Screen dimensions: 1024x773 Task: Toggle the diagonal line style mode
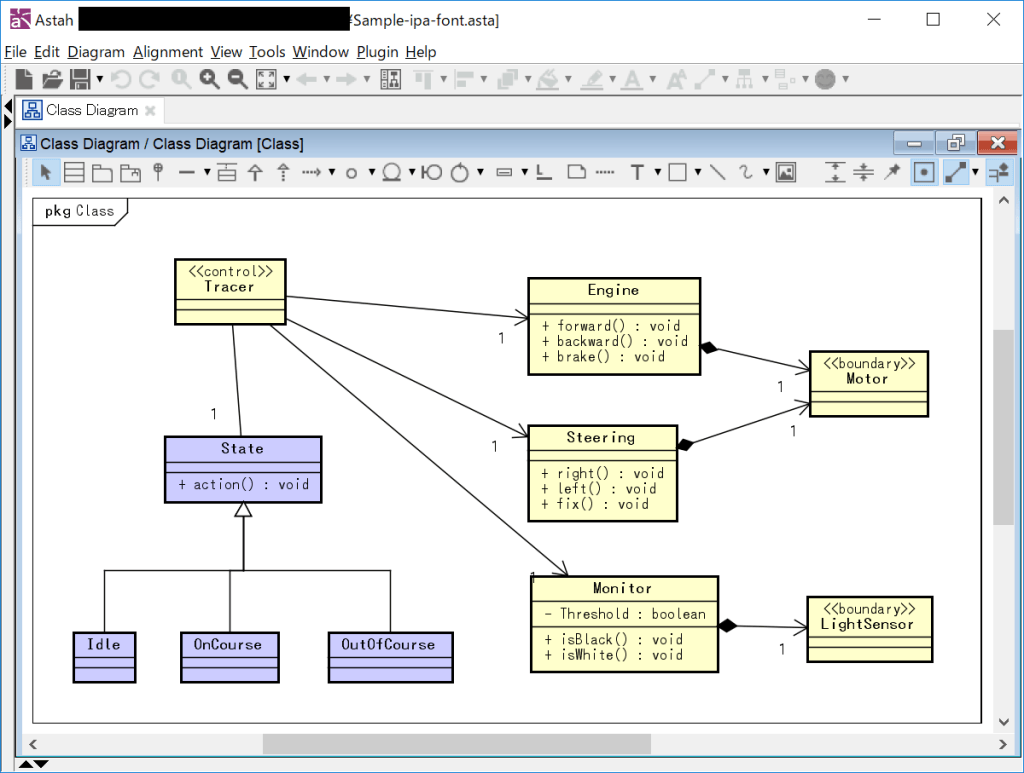click(x=955, y=172)
